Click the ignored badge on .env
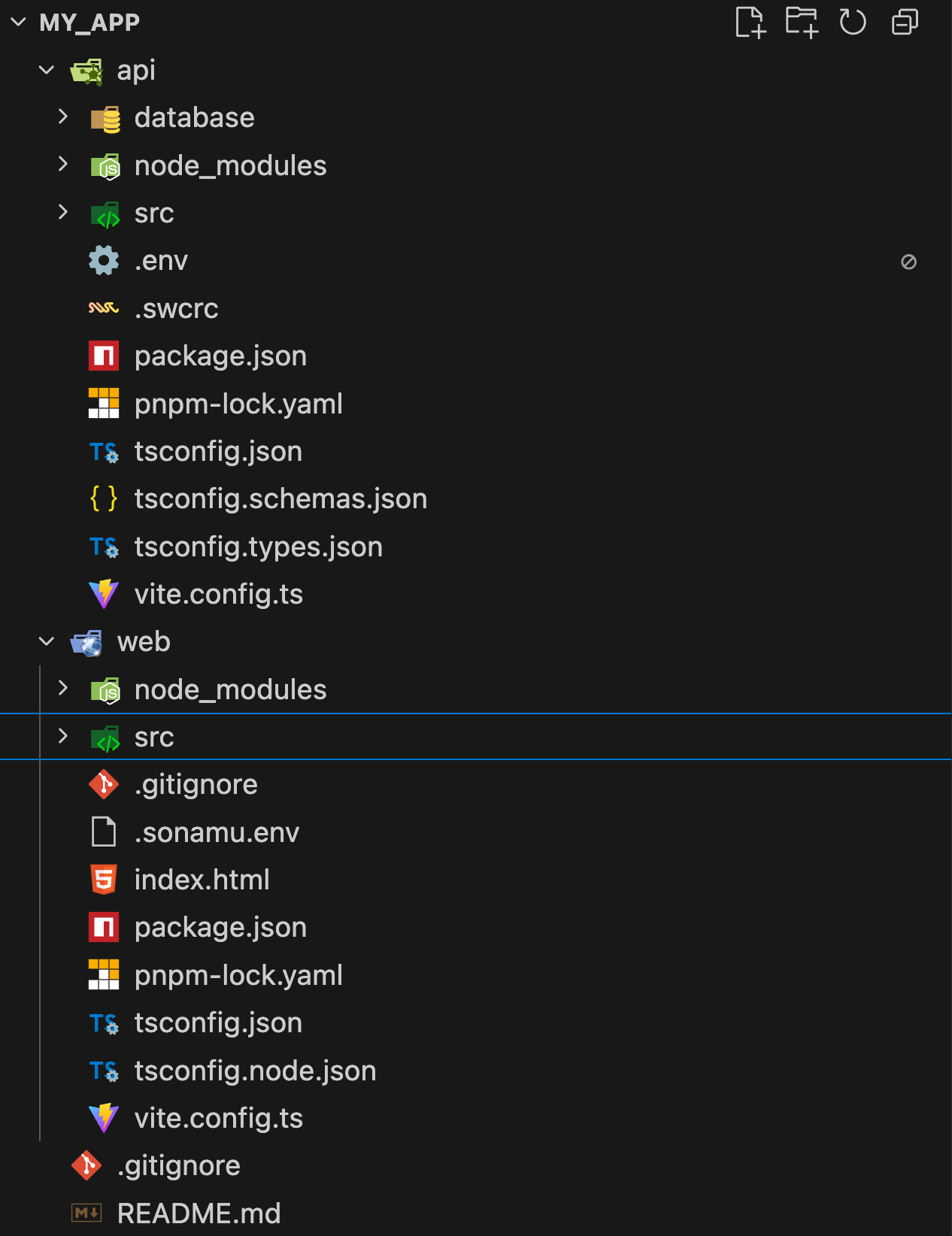 (x=908, y=262)
